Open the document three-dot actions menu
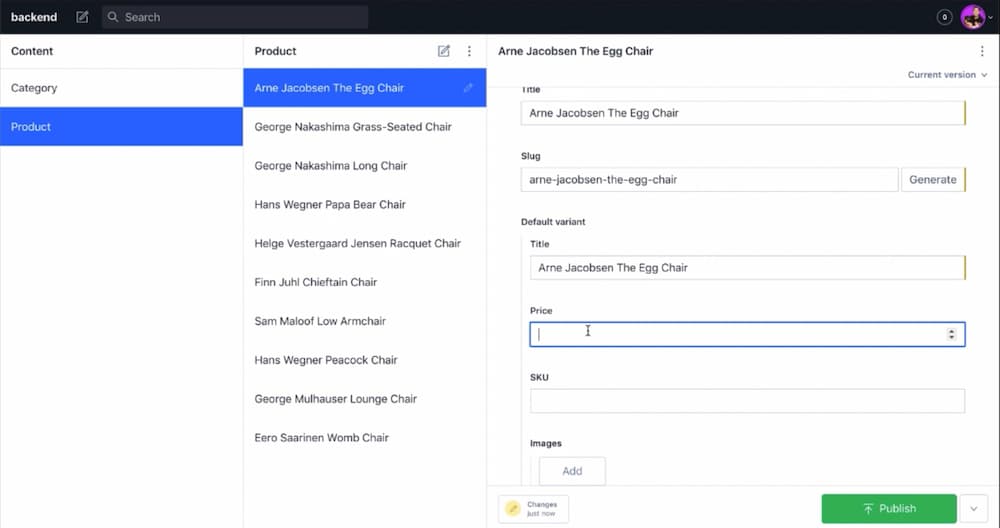The image size is (1000, 528). pos(982,51)
